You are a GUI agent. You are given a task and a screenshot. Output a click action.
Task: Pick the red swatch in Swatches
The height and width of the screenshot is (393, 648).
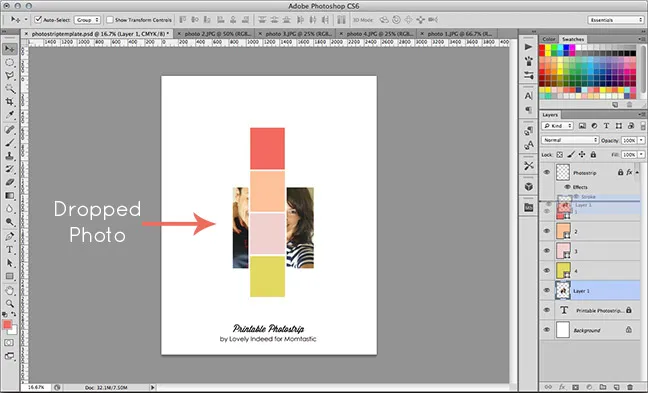[542, 48]
